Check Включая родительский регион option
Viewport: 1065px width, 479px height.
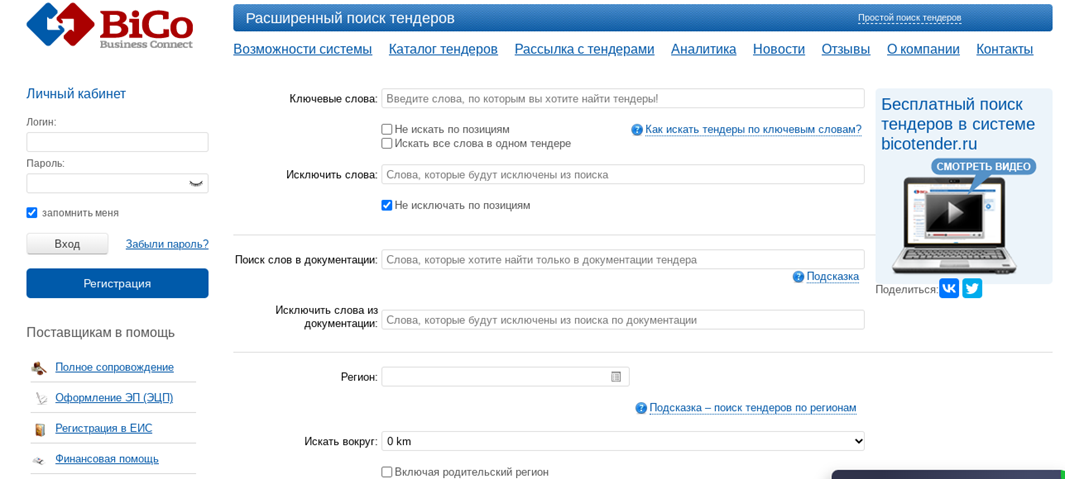[x=386, y=472]
